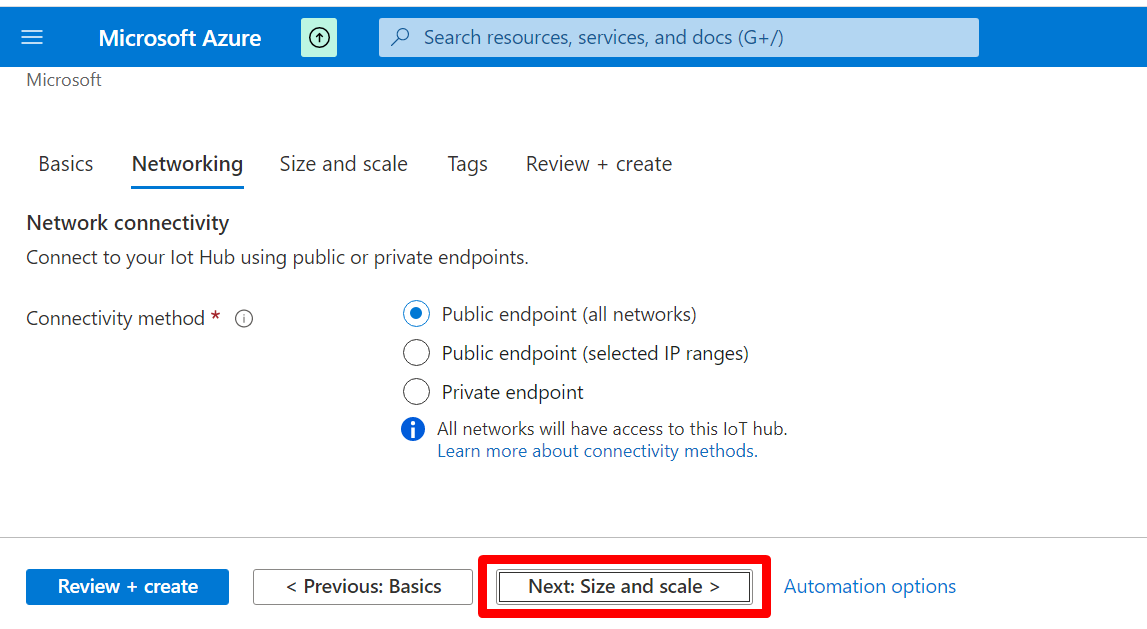Switch to the Size and scale tab
The width and height of the screenshot is (1147, 629).
[x=343, y=164]
